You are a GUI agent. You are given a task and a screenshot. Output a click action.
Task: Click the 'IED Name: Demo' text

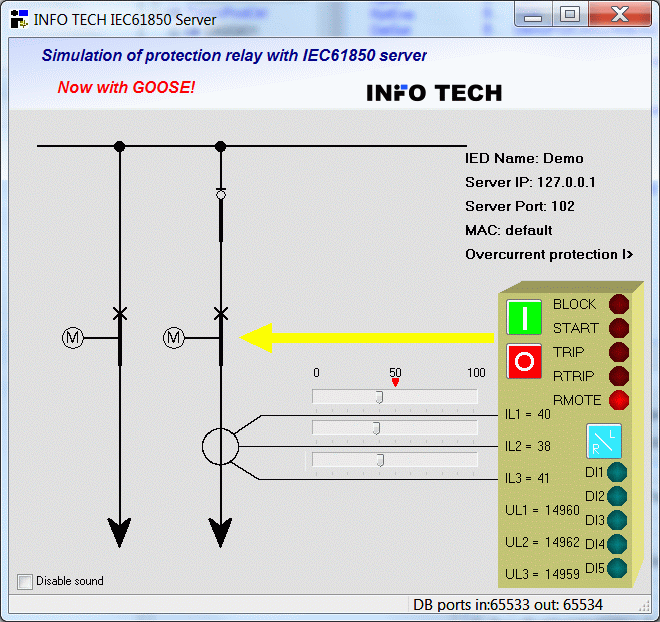[524, 158]
